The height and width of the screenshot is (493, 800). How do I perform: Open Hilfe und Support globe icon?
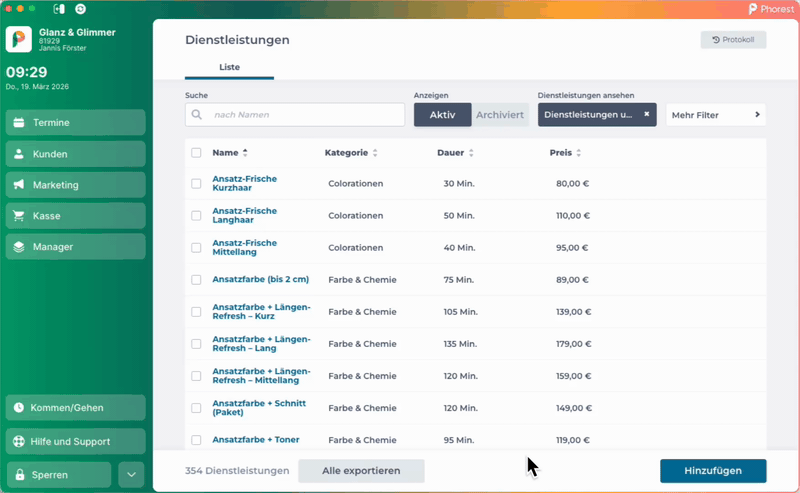tap(19, 442)
